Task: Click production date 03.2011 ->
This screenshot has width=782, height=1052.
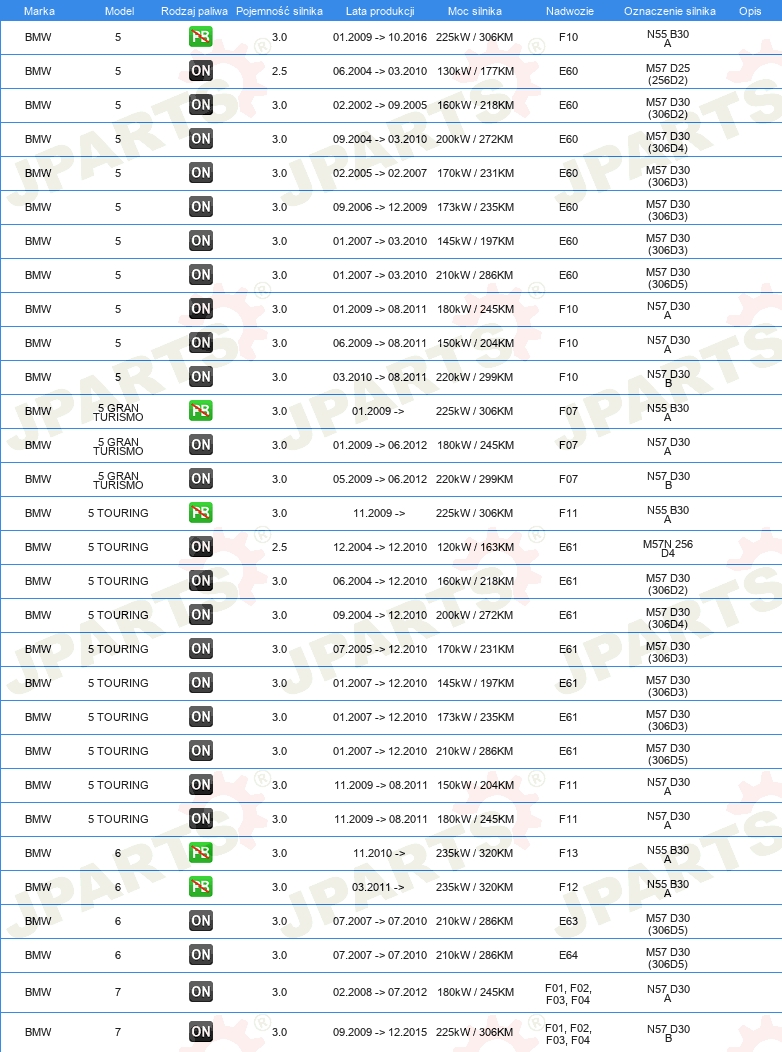Action: [x=378, y=887]
